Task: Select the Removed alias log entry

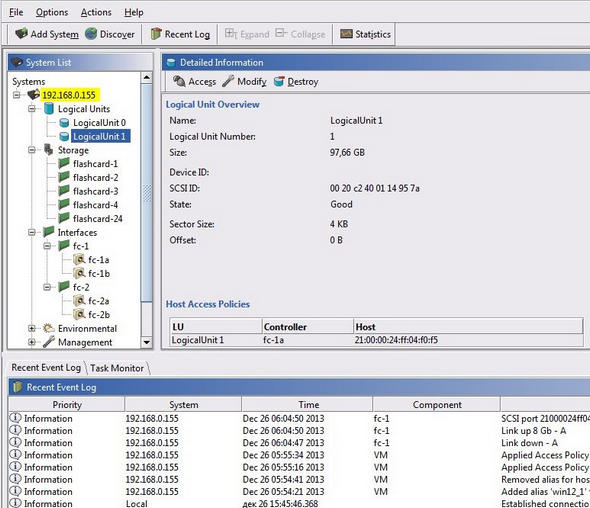Action: pyautogui.click(x=299, y=479)
